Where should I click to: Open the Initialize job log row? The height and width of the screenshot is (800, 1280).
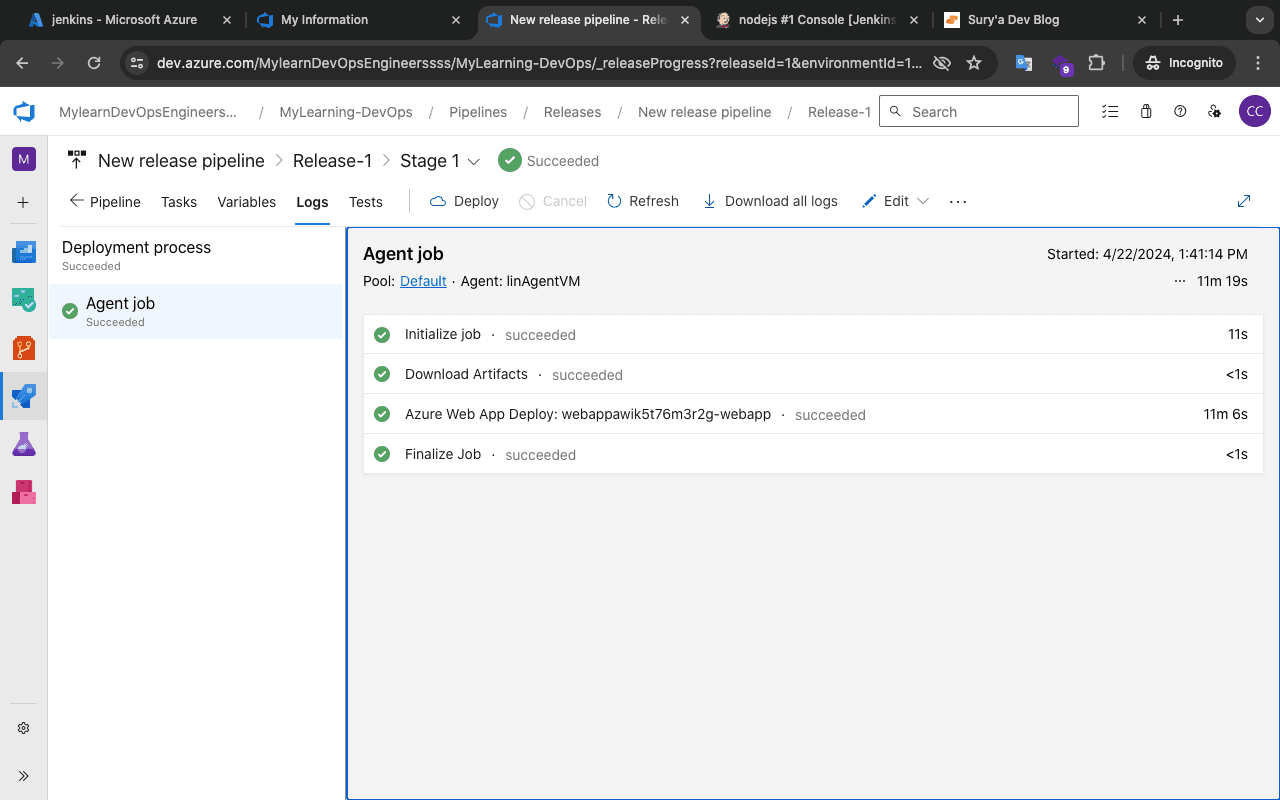[x=813, y=334]
